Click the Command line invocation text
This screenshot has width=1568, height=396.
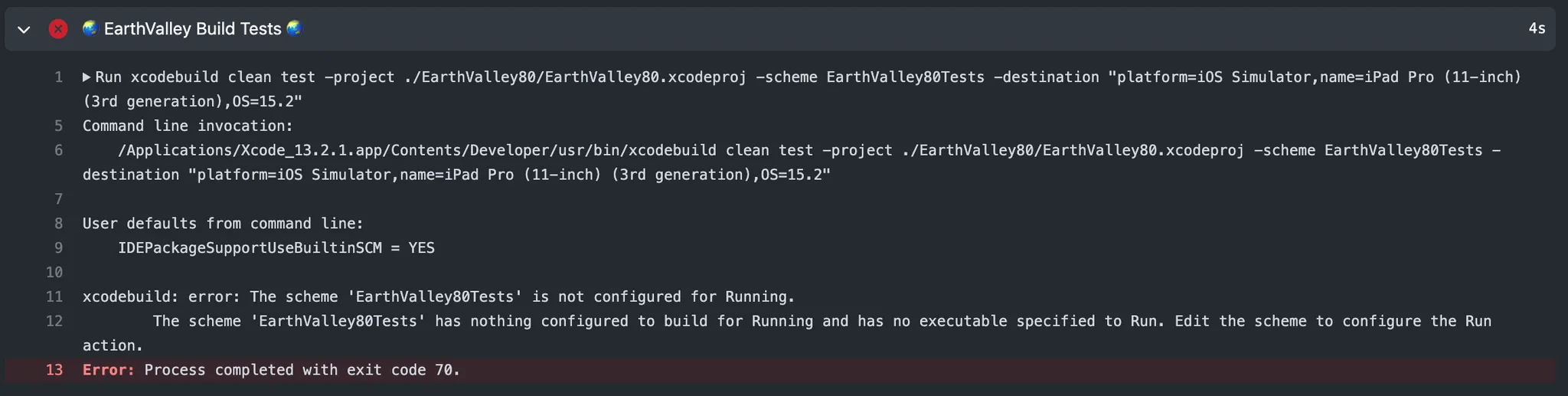pyautogui.click(x=188, y=126)
